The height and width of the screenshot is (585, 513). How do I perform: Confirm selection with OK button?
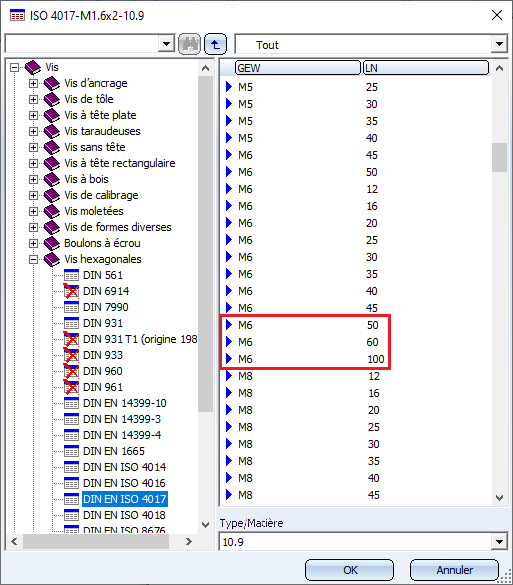tap(350, 570)
